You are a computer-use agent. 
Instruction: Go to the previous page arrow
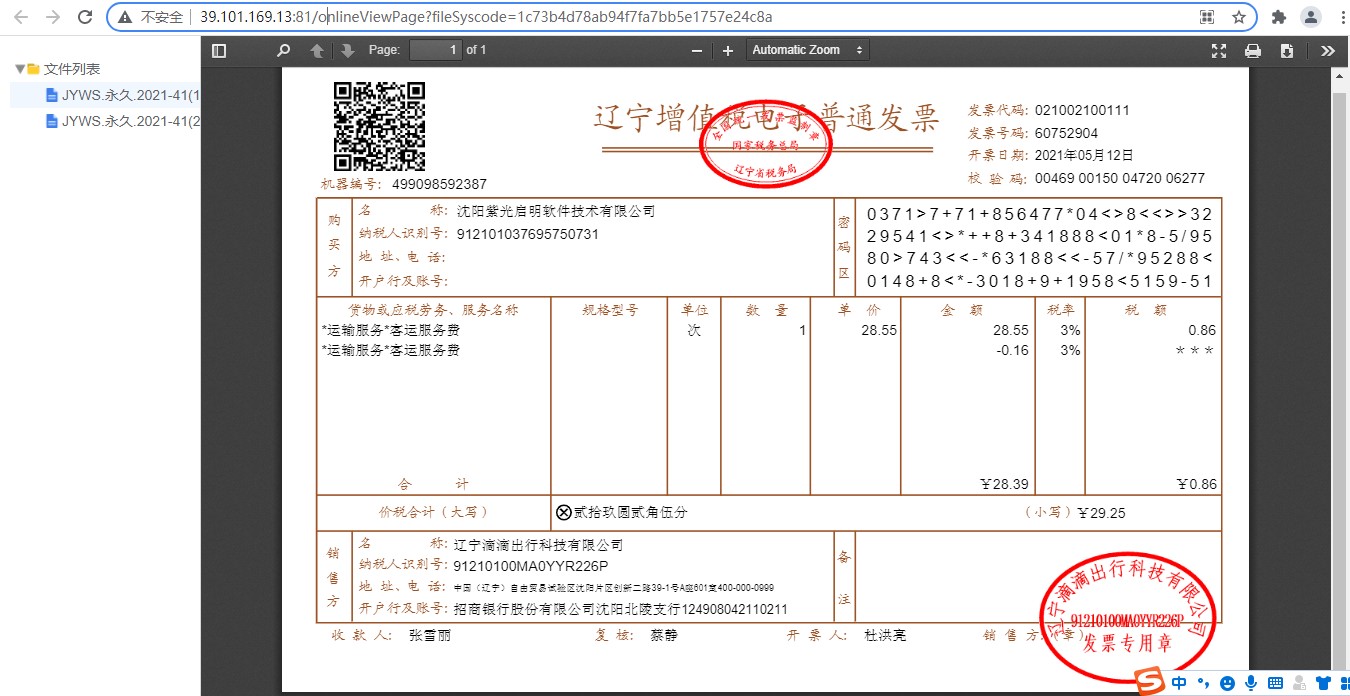(317, 50)
